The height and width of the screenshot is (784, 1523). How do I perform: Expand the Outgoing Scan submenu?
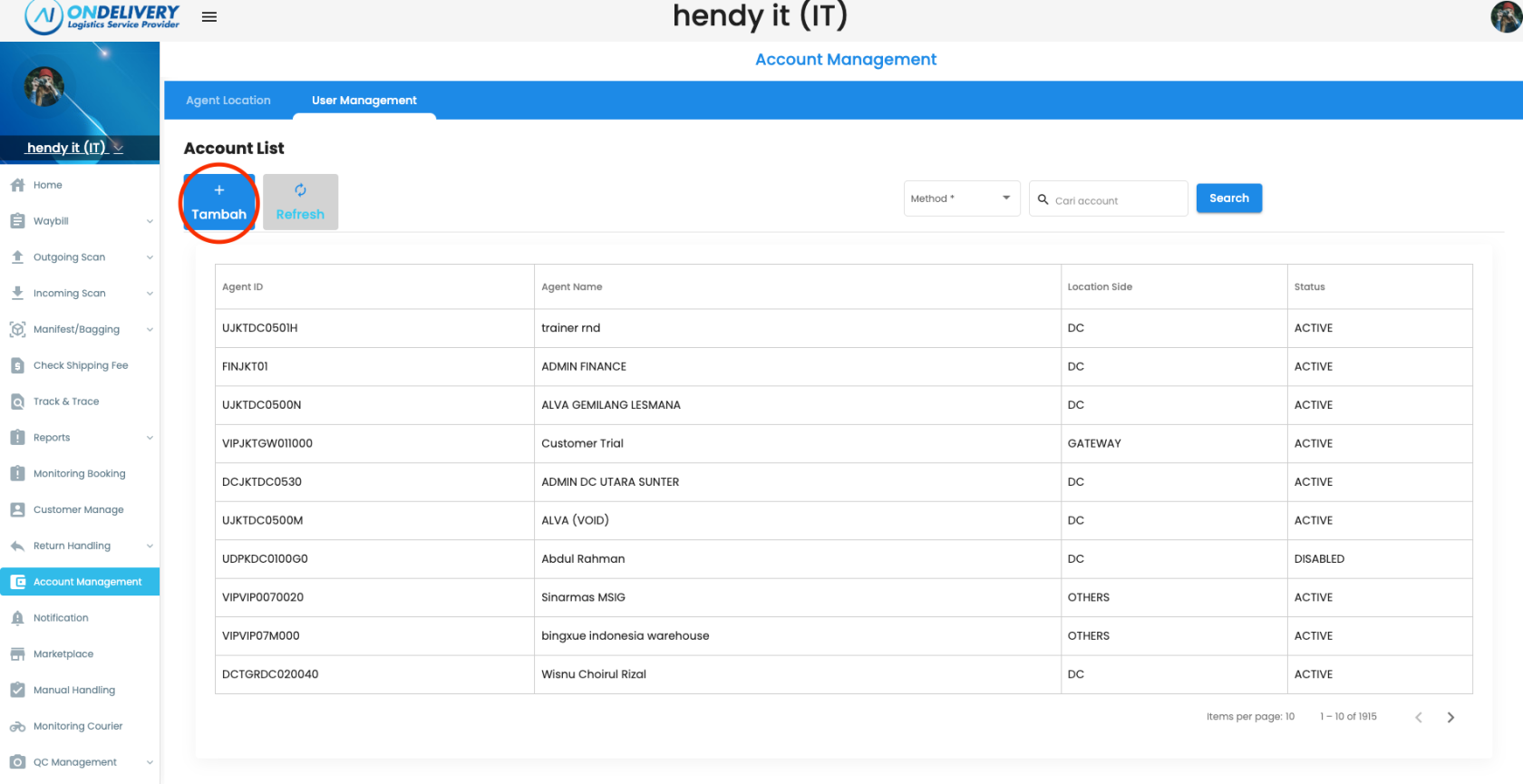(150, 257)
